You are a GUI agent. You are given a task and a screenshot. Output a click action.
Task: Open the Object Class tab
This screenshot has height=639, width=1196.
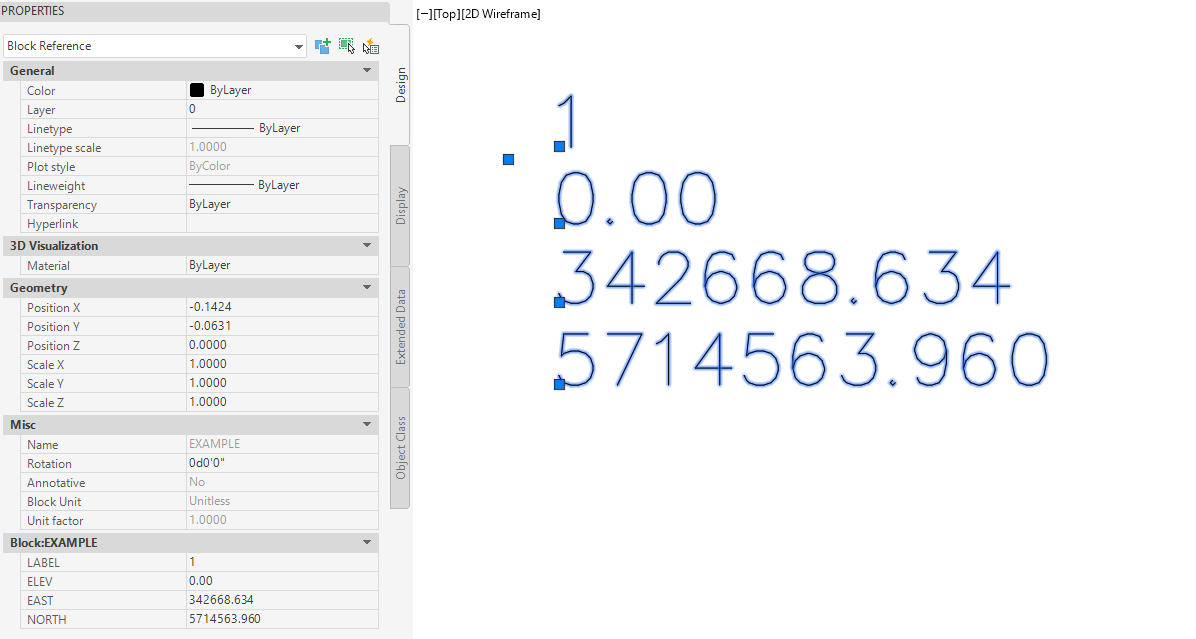401,447
